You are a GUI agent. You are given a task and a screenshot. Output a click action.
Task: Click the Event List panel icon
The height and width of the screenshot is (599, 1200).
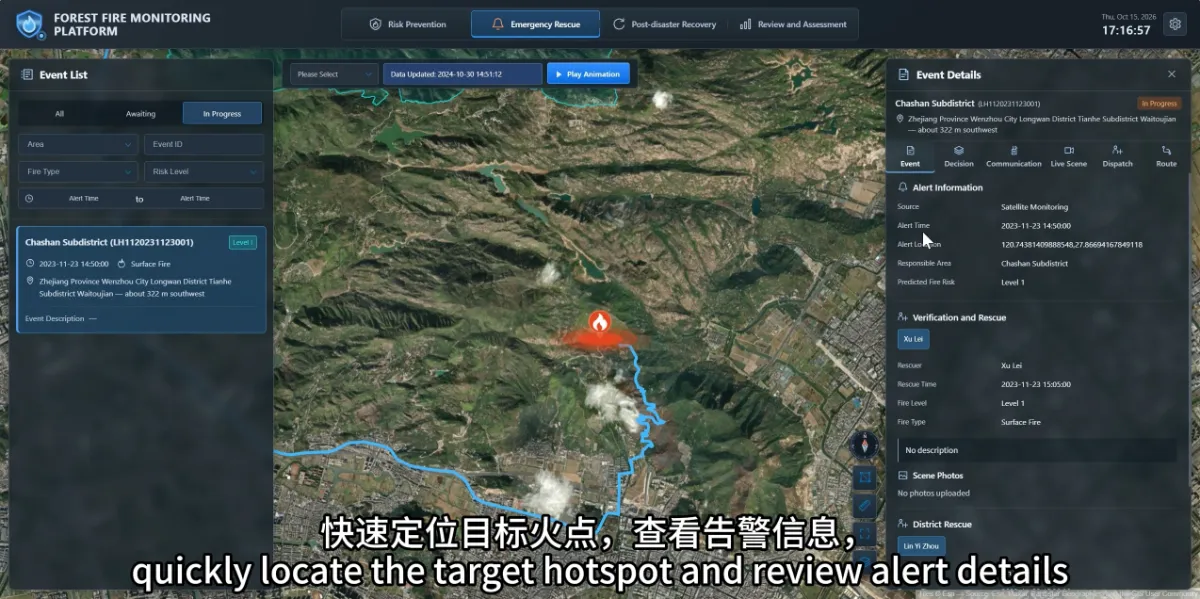coord(27,74)
